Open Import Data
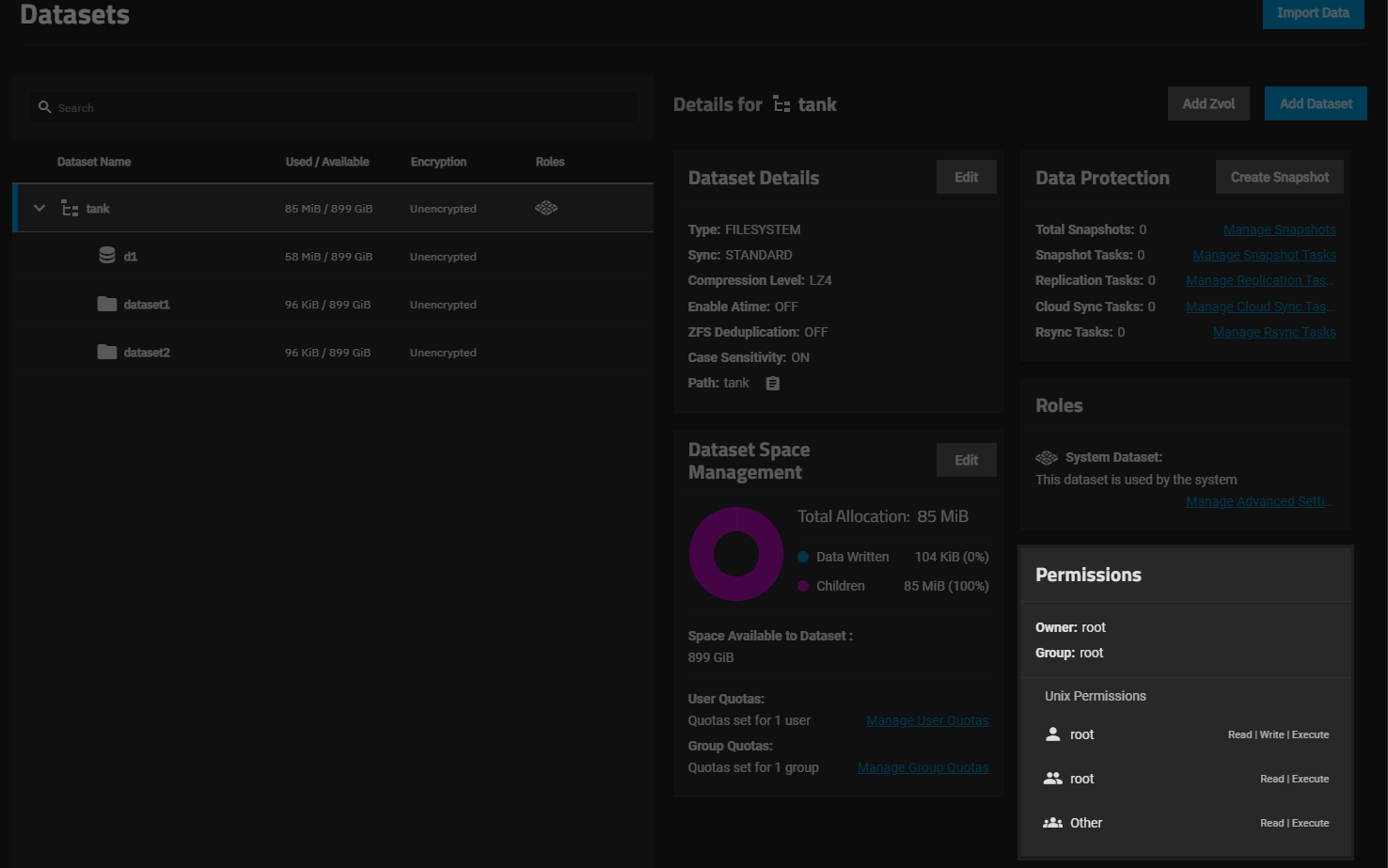This screenshot has width=1388, height=868. [1313, 13]
